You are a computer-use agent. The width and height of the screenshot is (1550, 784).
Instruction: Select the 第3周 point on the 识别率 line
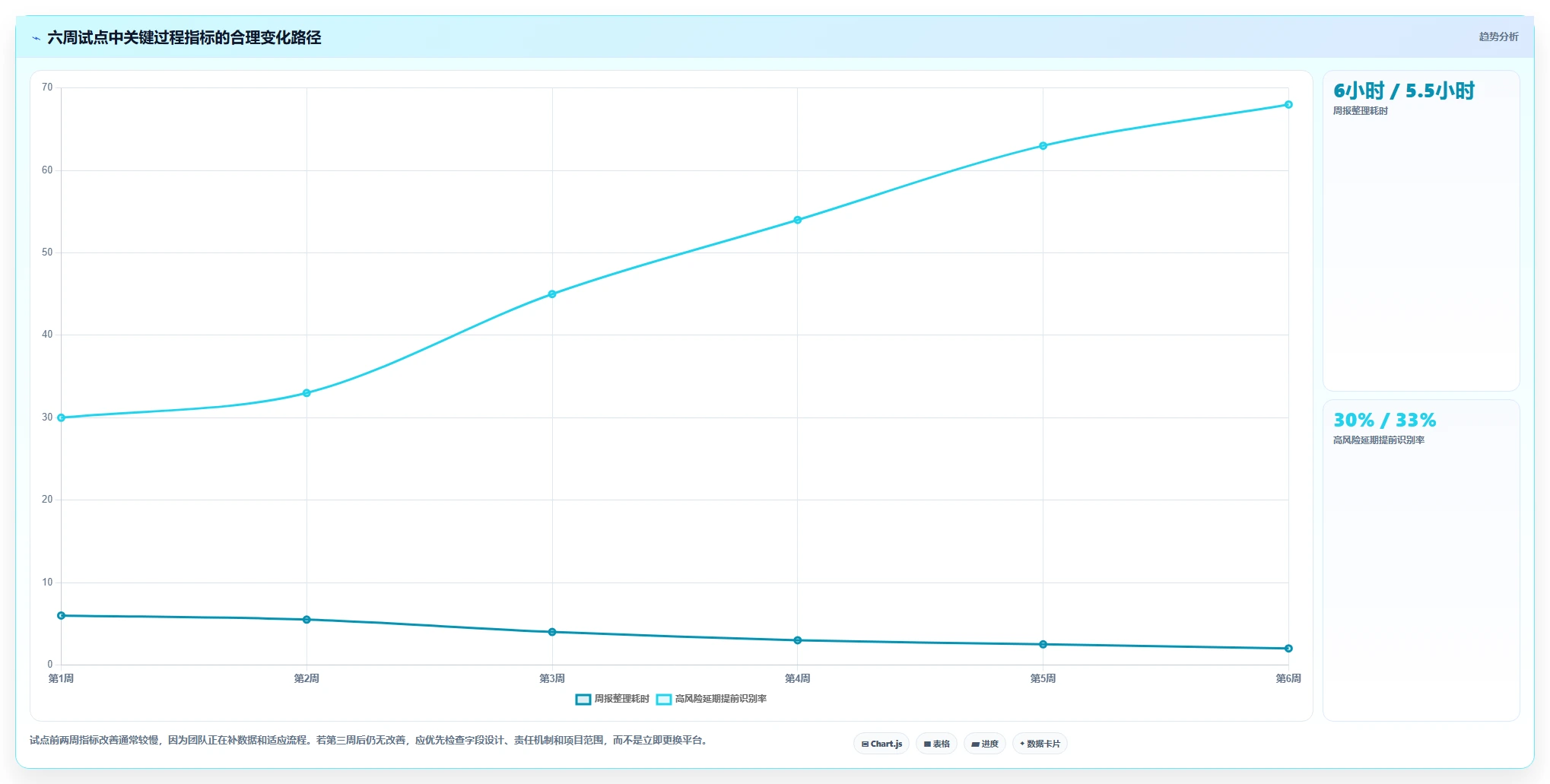click(552, 294)
